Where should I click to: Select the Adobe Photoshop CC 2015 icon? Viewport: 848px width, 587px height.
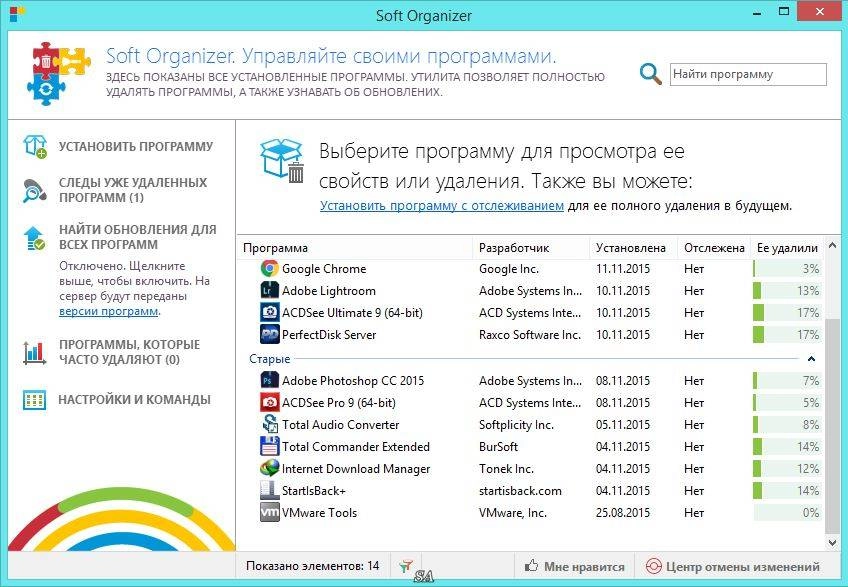pyautogui.click(x=269, y=380)
